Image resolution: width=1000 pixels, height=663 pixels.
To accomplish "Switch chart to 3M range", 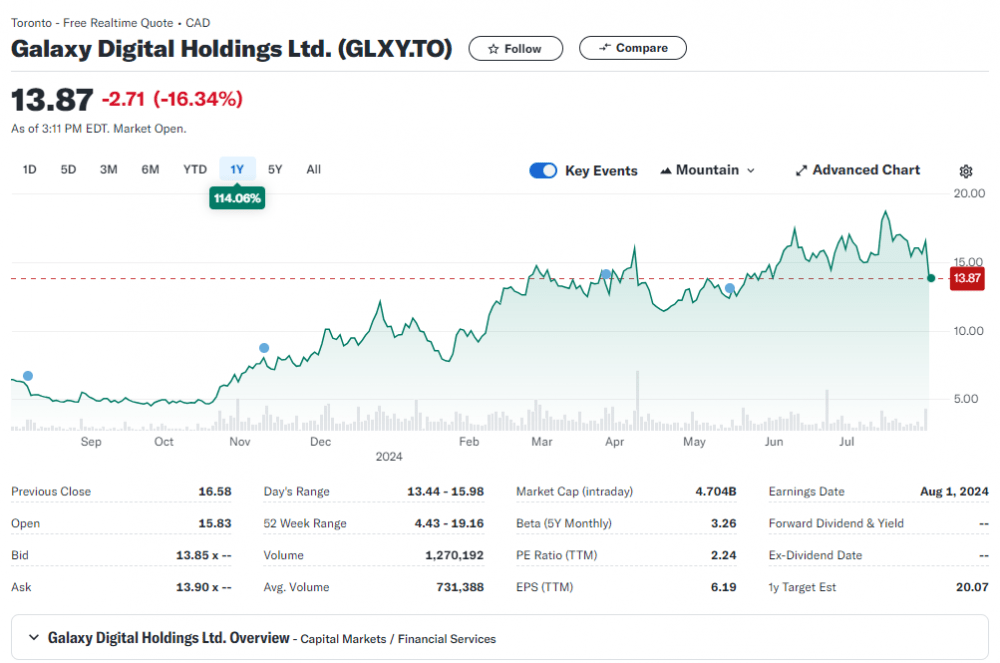I will coord(108,170).
